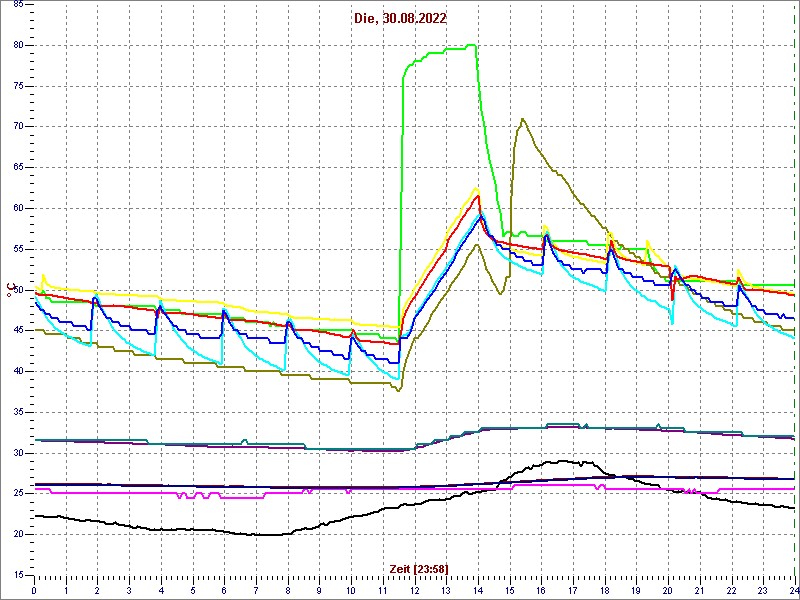Click hour 18 on the time axis

[x=605, y=591]
